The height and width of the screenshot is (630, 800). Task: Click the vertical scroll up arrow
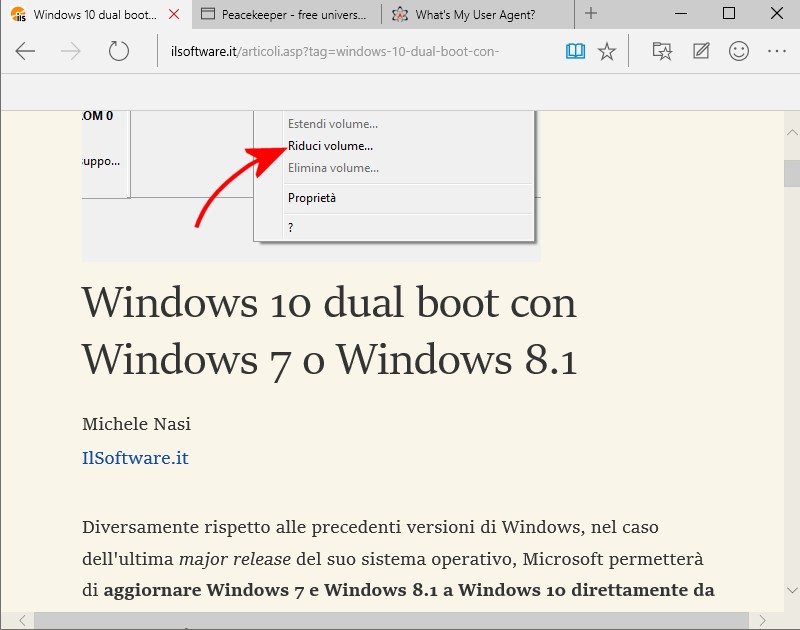[792, 133]
